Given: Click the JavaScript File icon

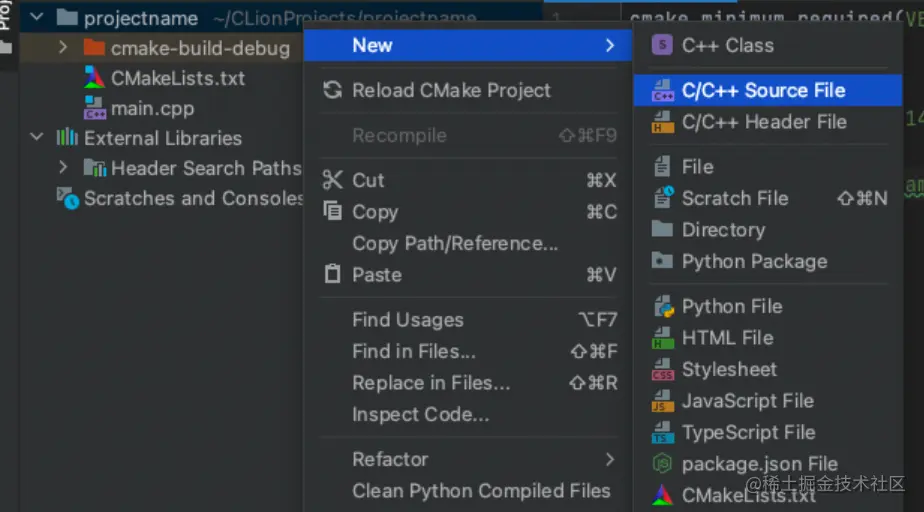Looking at the screenshot, I should [662, 401].
